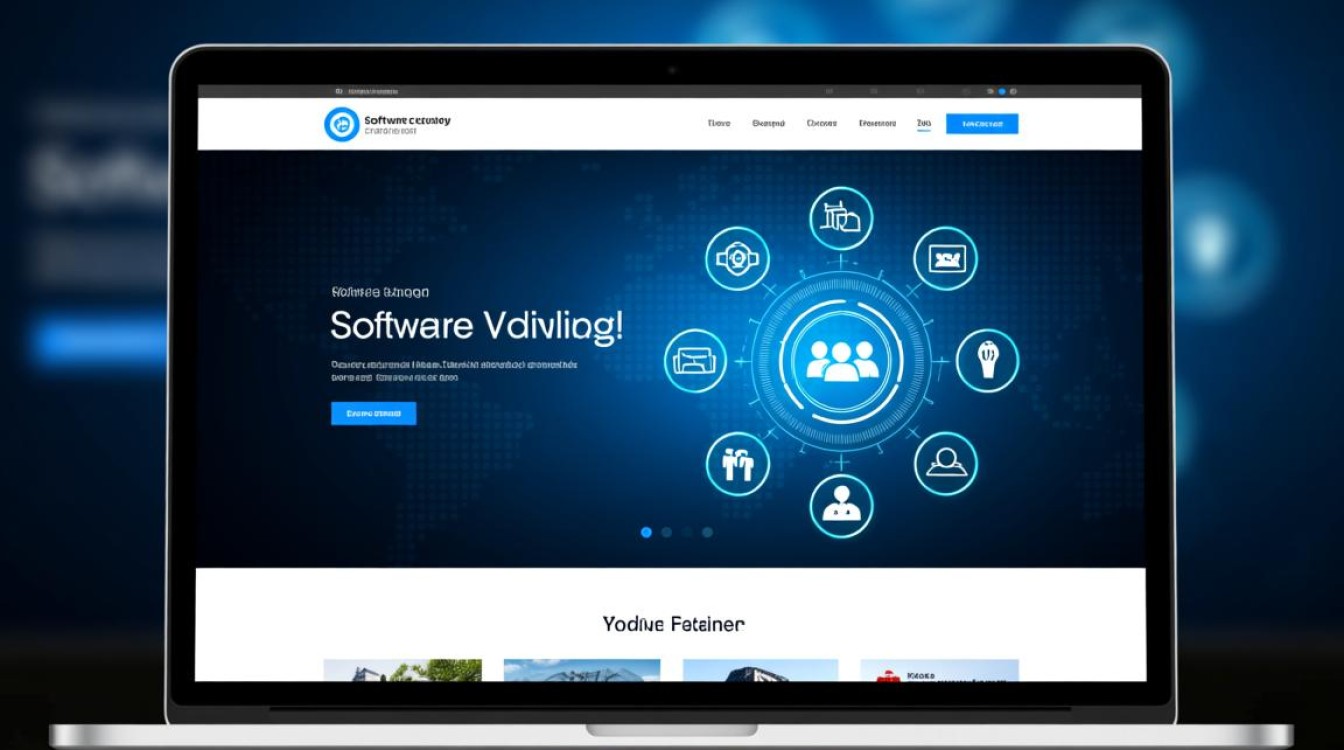Open the fourth thumbnail with red logo

(939, 670)
